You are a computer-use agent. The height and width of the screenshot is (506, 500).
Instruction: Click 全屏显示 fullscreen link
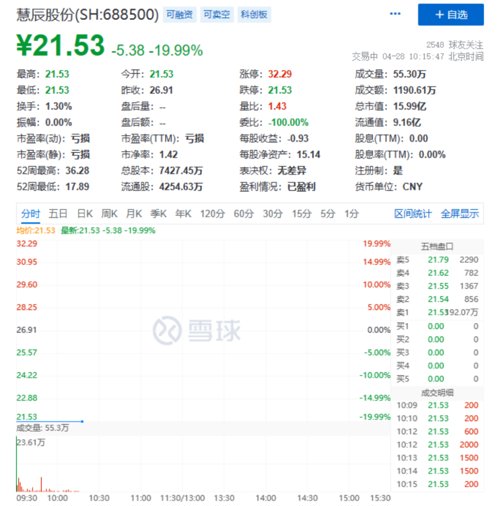[x=460, y=214]
